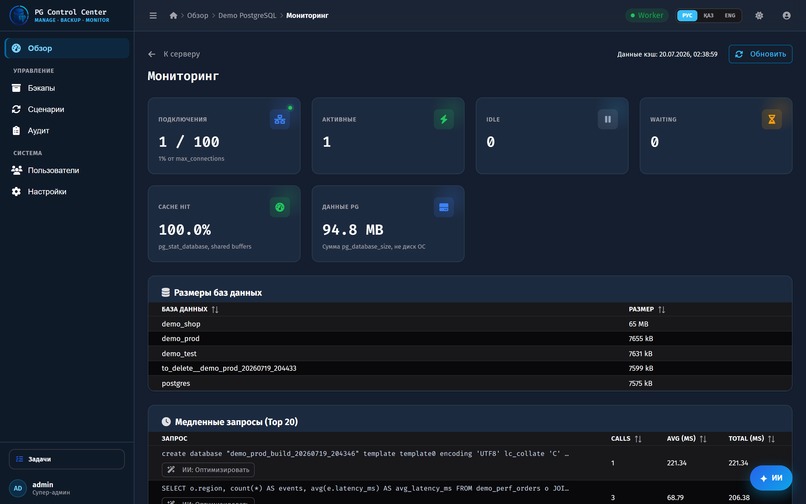This screenshot has height=504, width=806.
Task: Click the PG Control Center logo
Action: (x=19, y=15)
